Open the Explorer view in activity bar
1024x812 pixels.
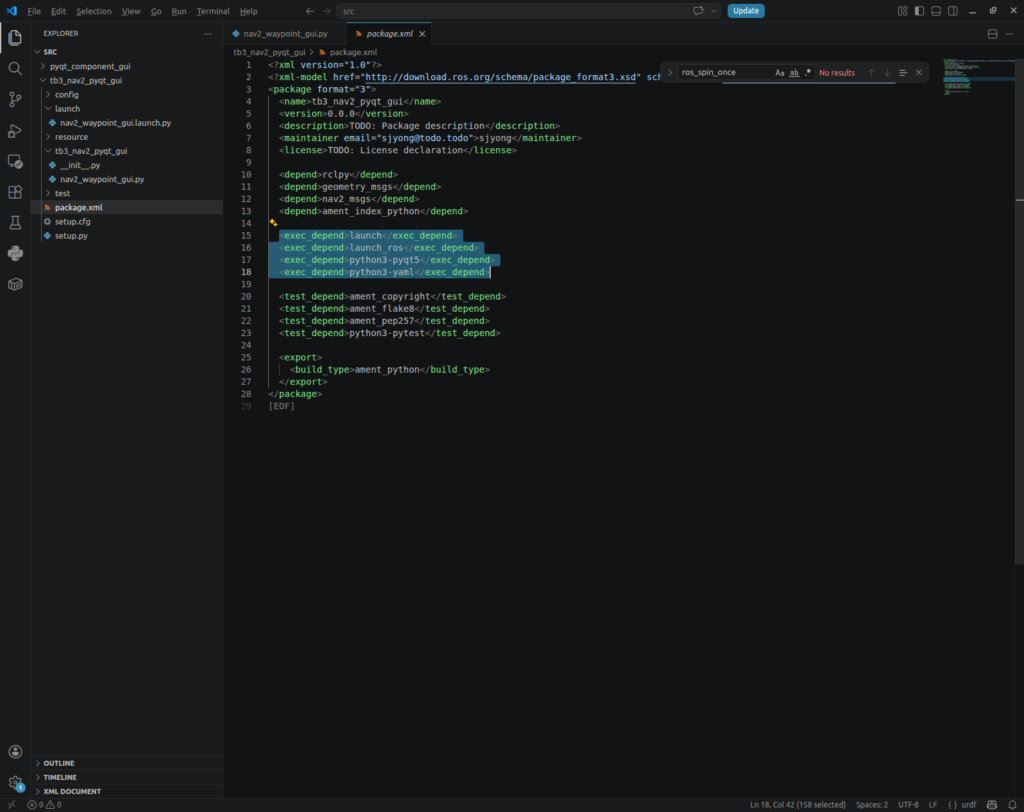(15, 38)
